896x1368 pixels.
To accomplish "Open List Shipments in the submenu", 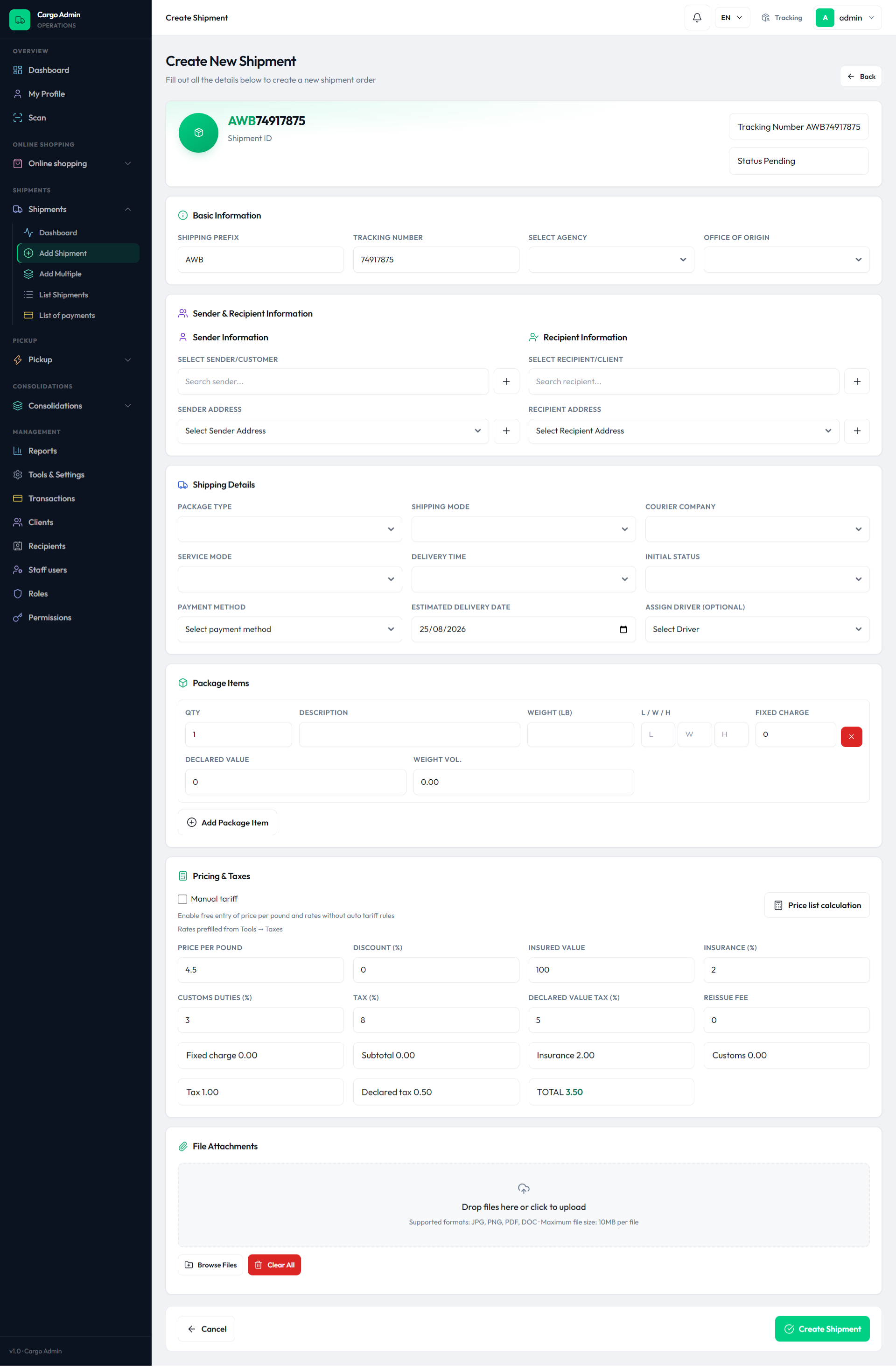I will [x=78, y=295].
